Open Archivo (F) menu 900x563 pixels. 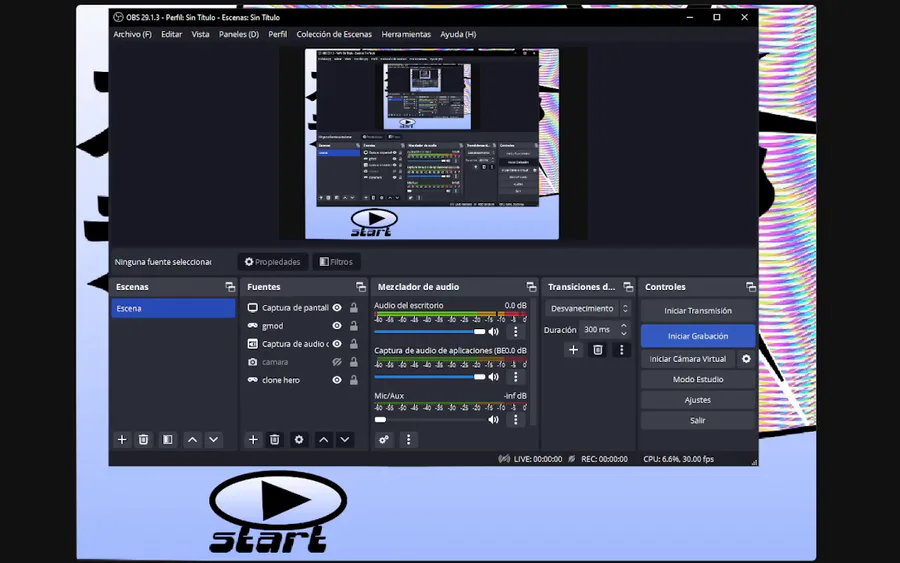point(133,34)
